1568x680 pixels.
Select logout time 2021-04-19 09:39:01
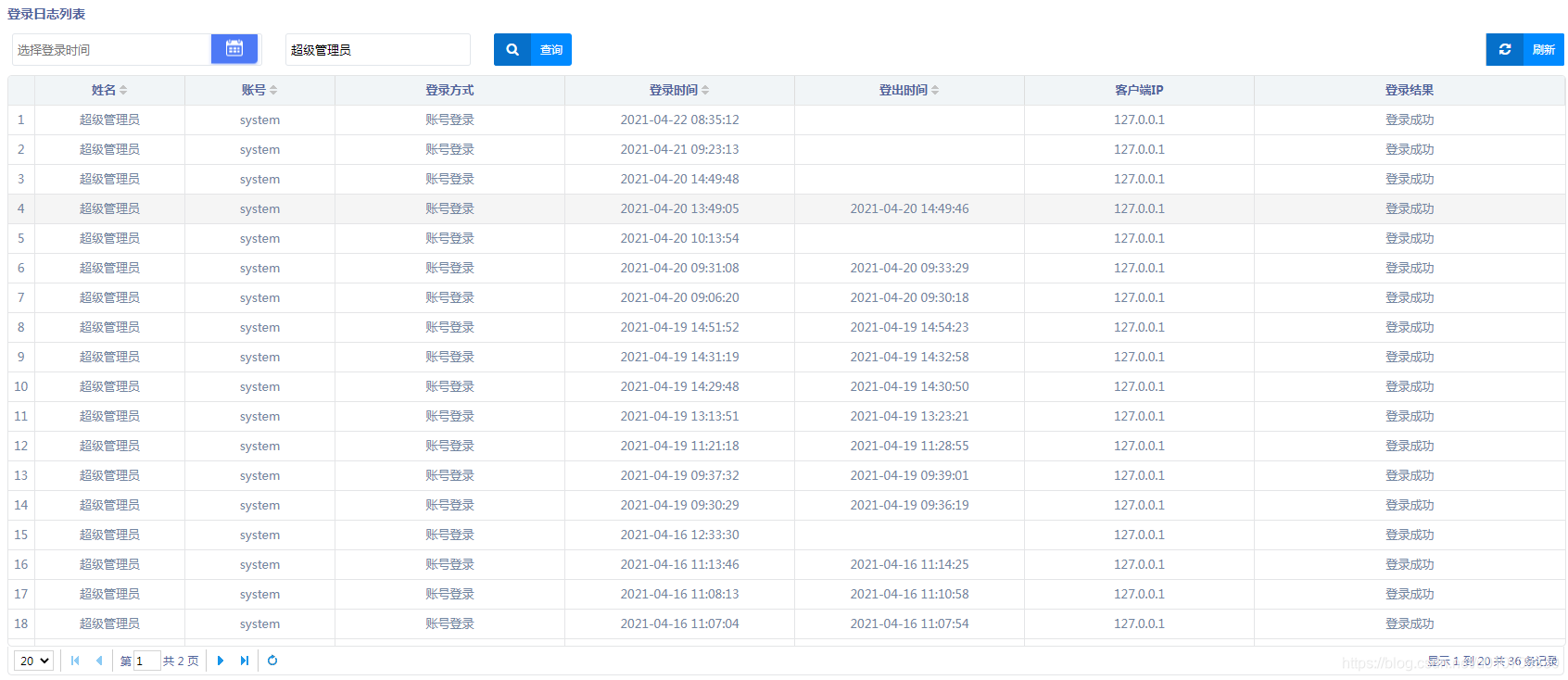point(909,475)
